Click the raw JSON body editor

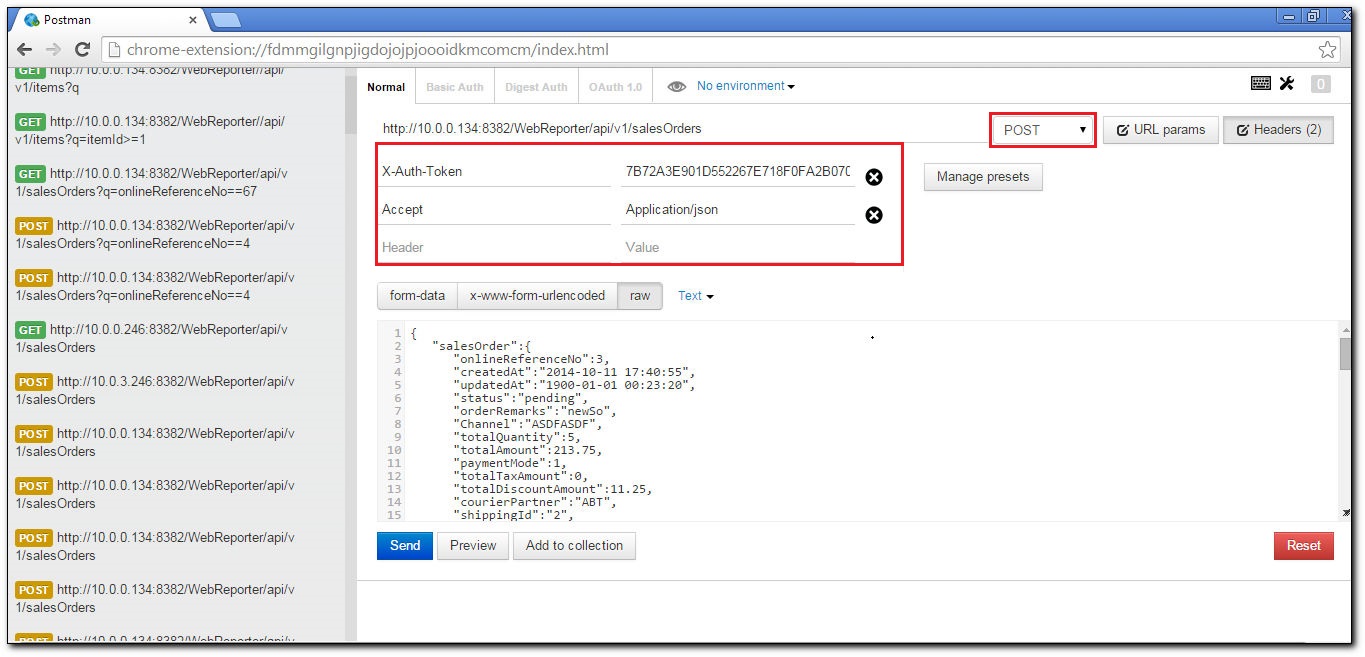point(858,421)
